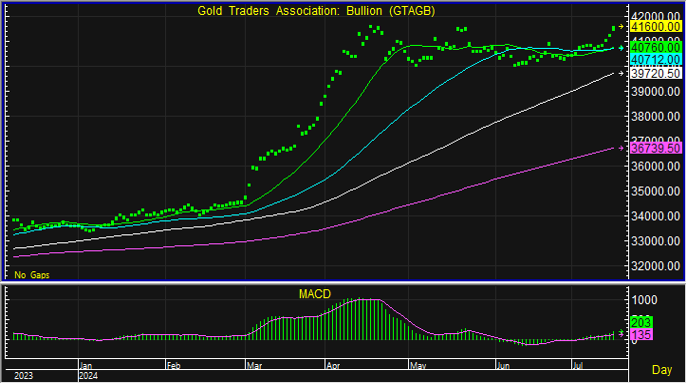Select the cyan 40712.00 moving average label
This screenshot has width=687, height=384.
[x=655, y=59]
